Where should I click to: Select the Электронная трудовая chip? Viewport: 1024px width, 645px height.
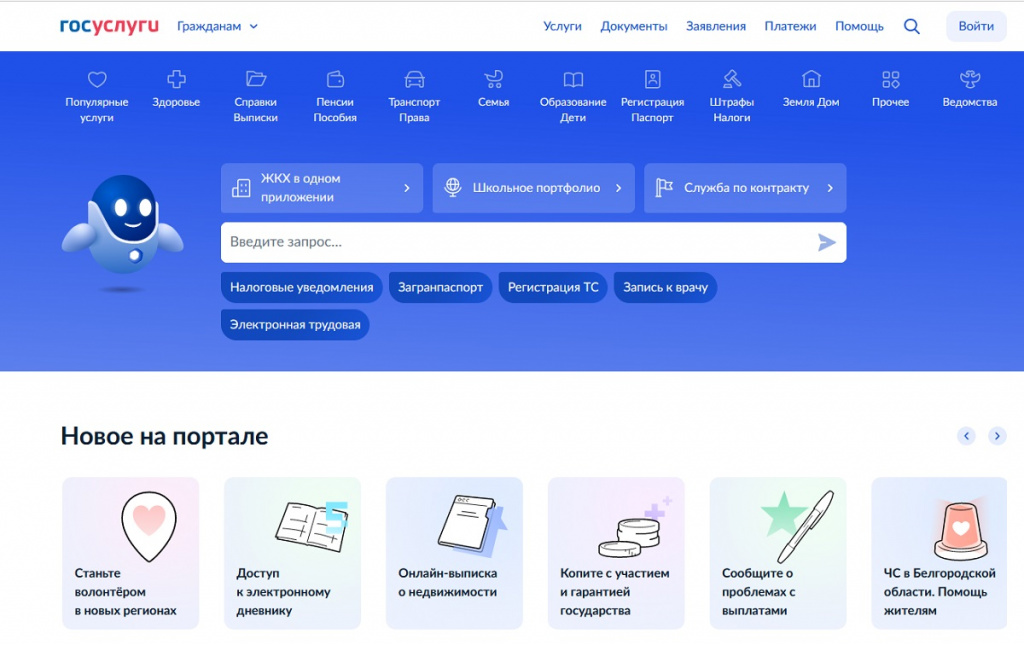(295, 324)
